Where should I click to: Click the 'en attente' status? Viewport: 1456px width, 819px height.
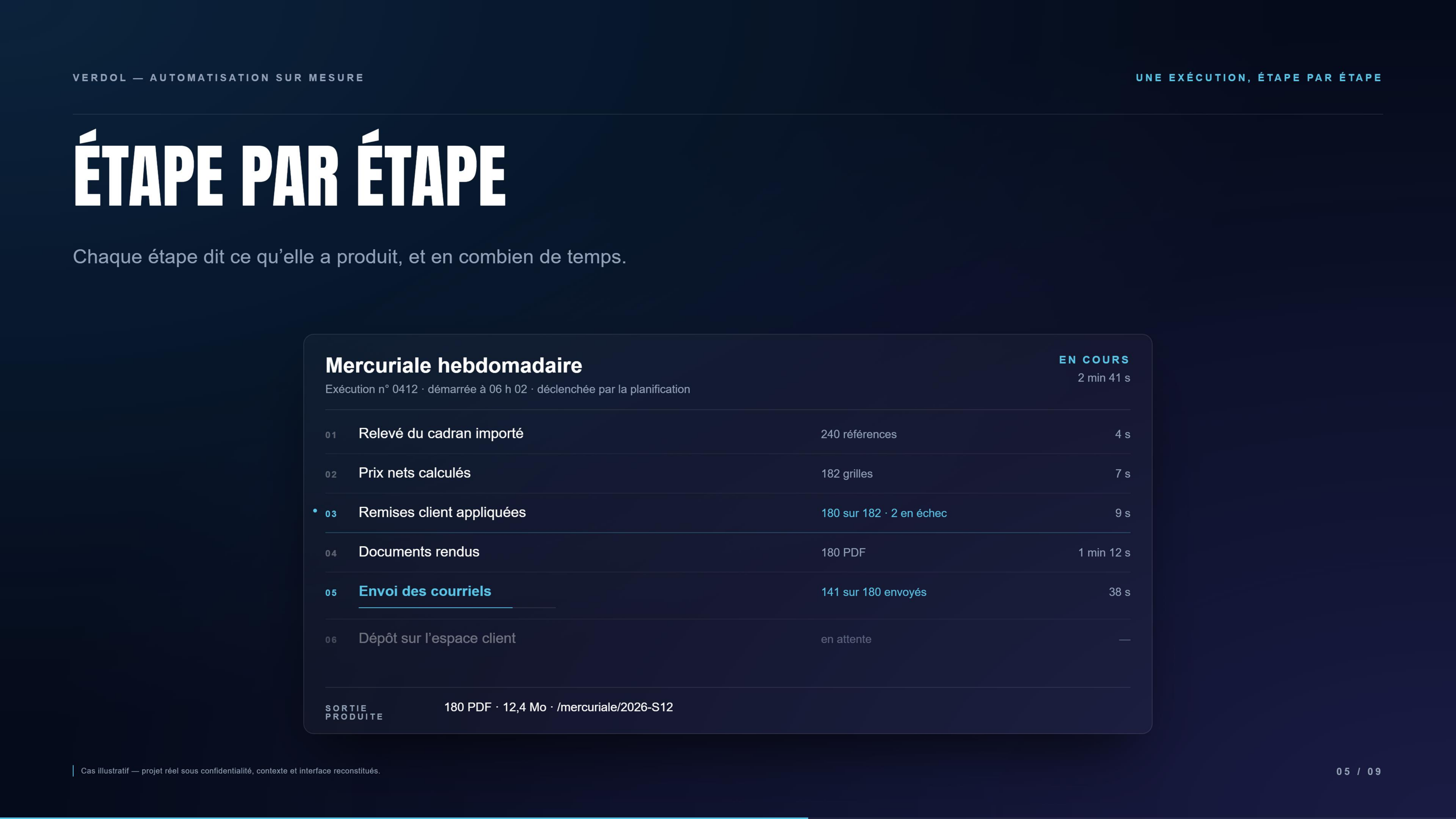tap(846, 639)
